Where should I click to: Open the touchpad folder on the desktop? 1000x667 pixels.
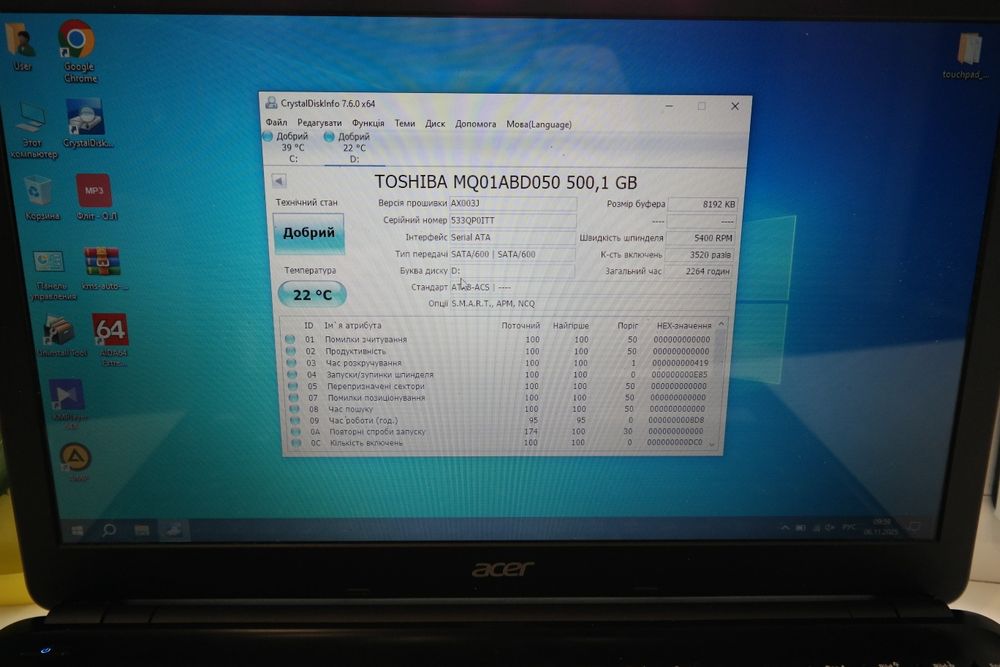click(967, 56)
